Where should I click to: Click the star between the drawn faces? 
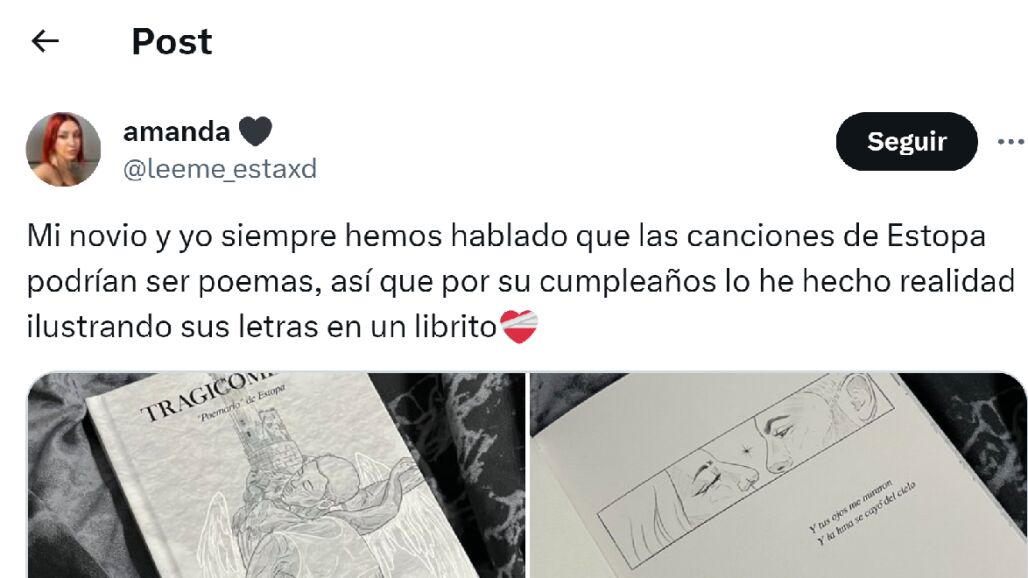[x=745, y=450]
